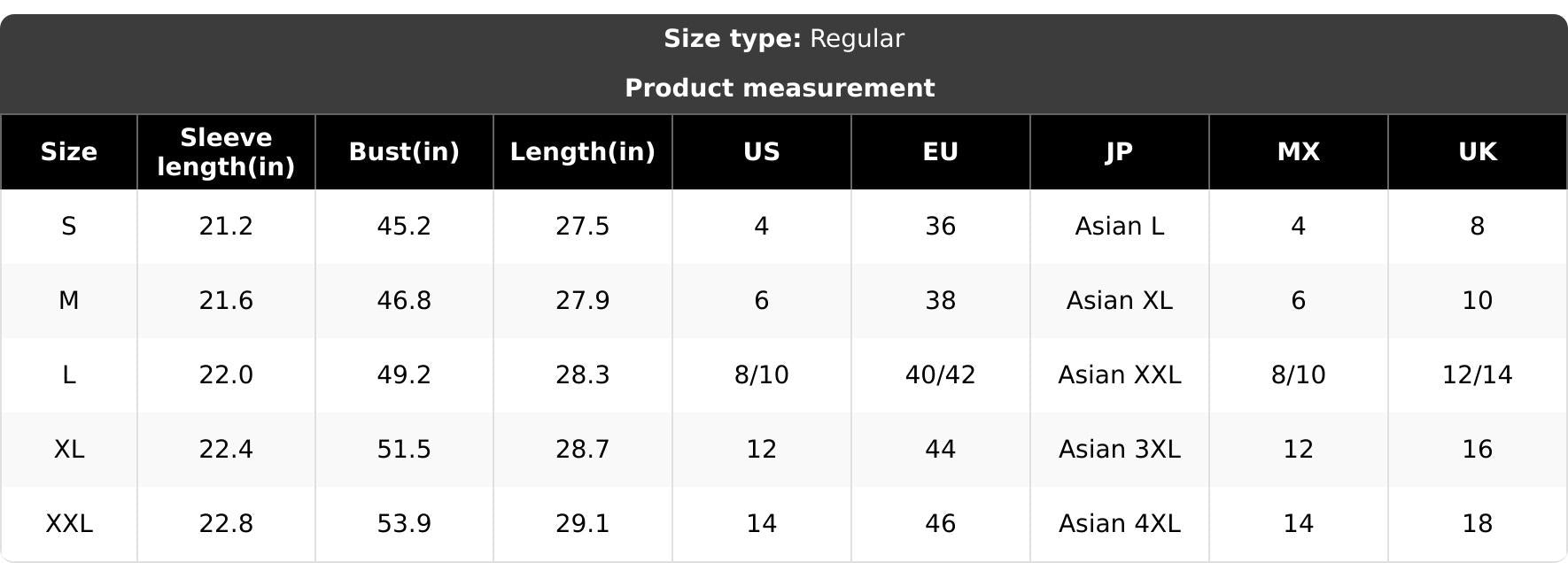Viewport: 1568px width, 563px height.
Task: Select the 29.1 length value
Action: [583, 524]
